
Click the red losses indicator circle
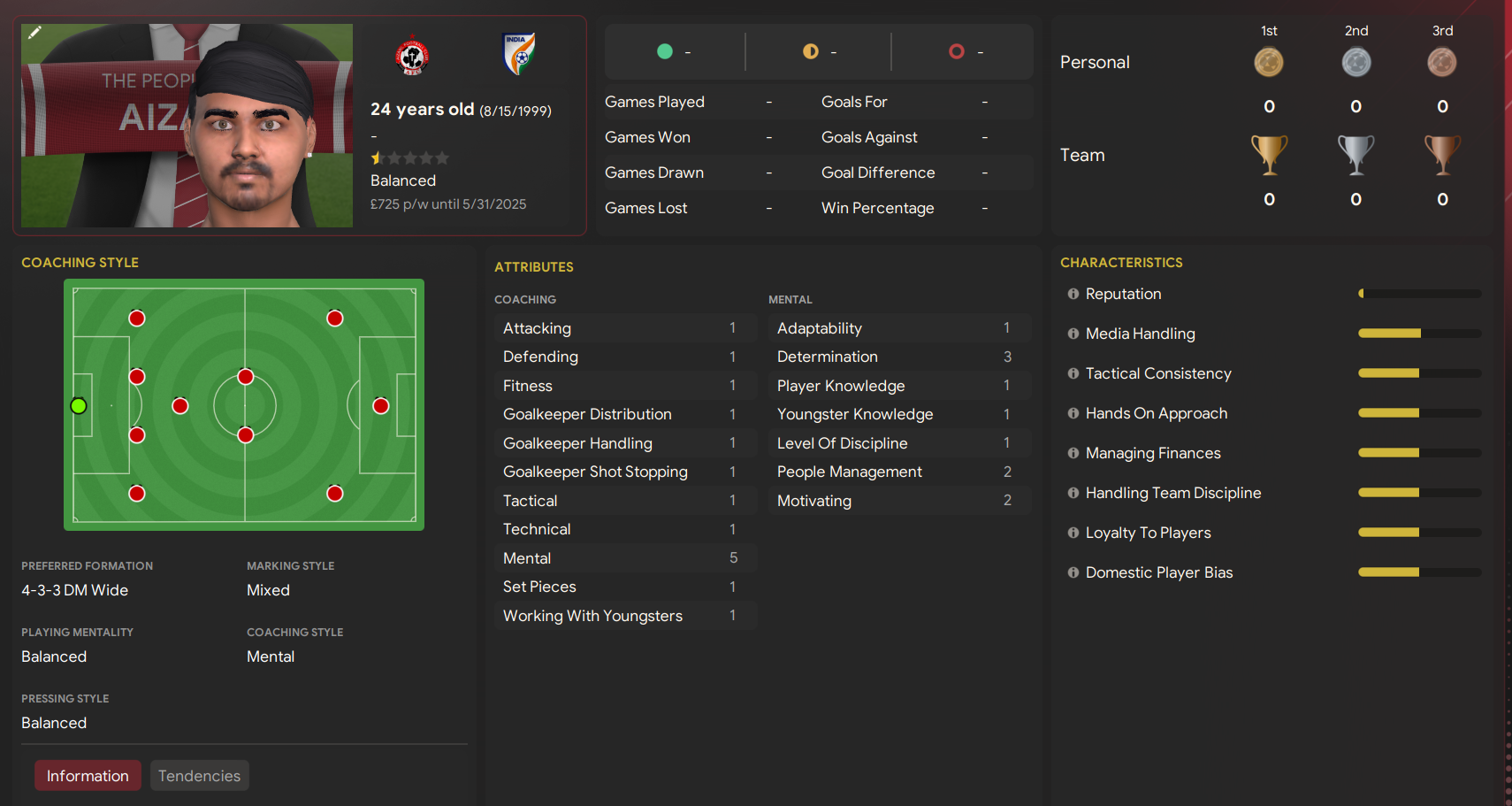[x=956, y=51]
